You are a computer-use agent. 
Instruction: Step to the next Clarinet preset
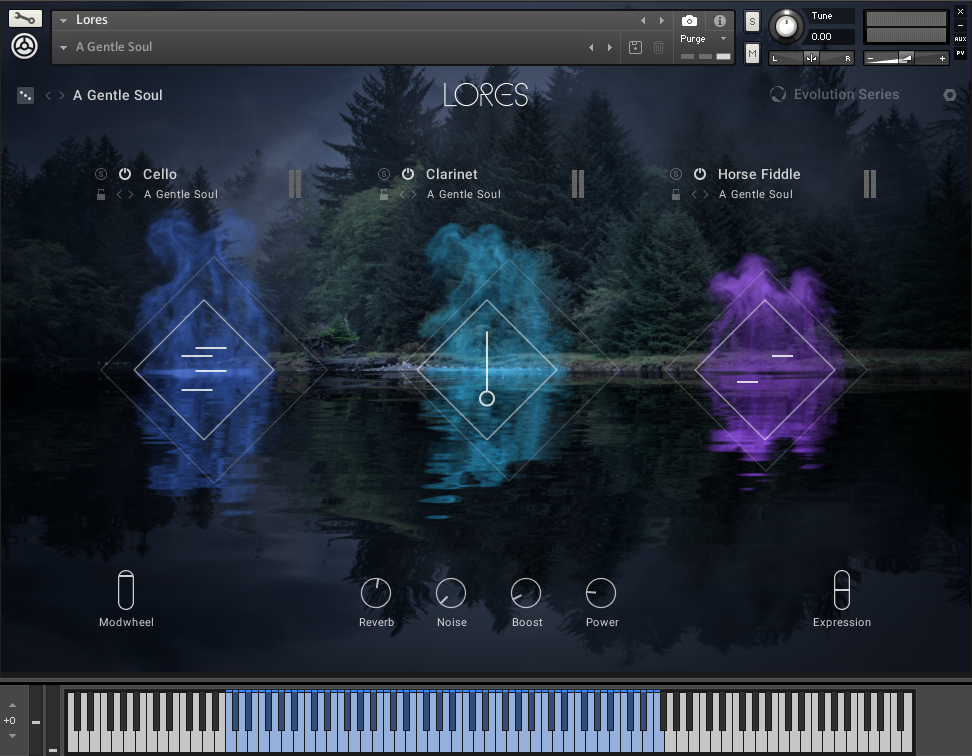tap(413, 195)
